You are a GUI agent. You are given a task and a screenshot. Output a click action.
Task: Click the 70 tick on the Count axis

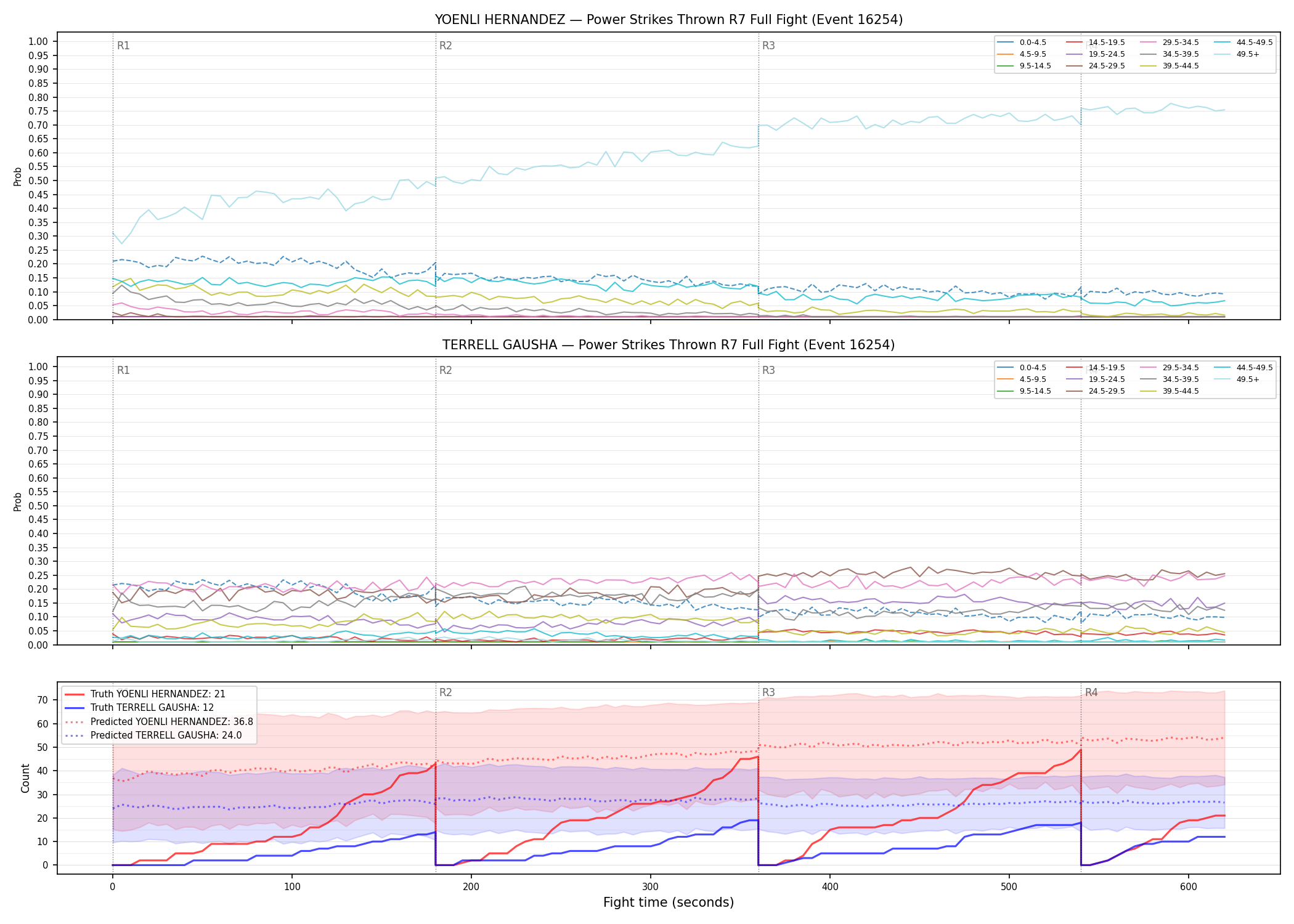pos(42,700)
